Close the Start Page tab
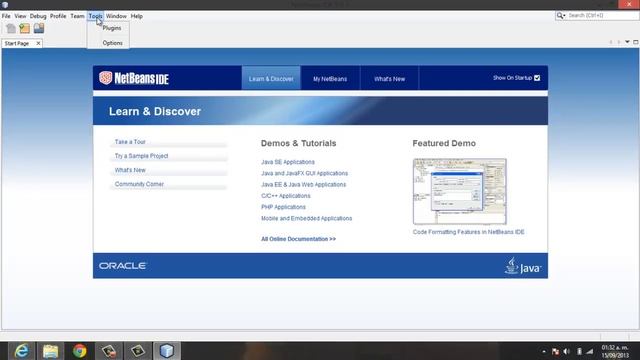This screenshot has height=360, width=640. coord(38,43)
